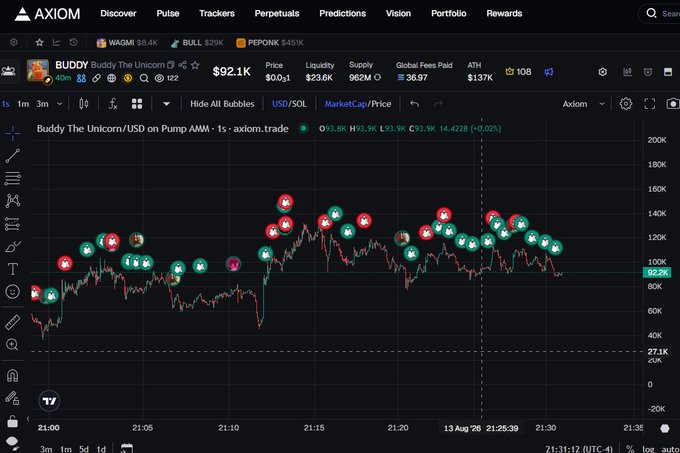Favorite BUDDY with the star icon
Image resolution: width=680 pixels, height=453 pixels.
pyautogui.click(x=195, y=65)
